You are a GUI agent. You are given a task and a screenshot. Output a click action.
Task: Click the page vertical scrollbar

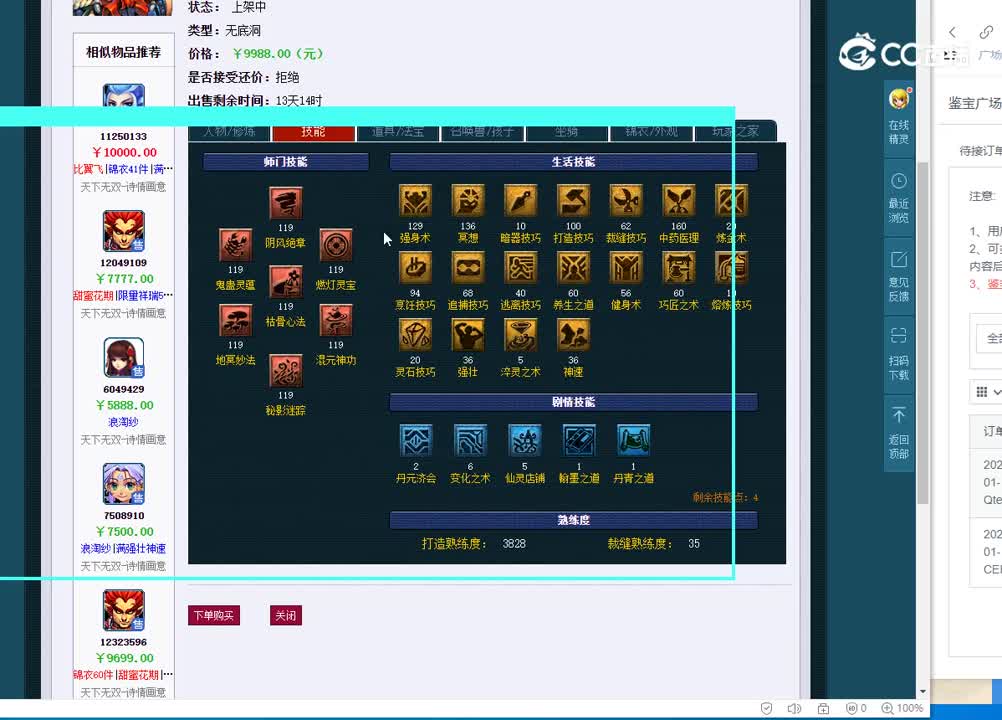[x=923, y=332]
